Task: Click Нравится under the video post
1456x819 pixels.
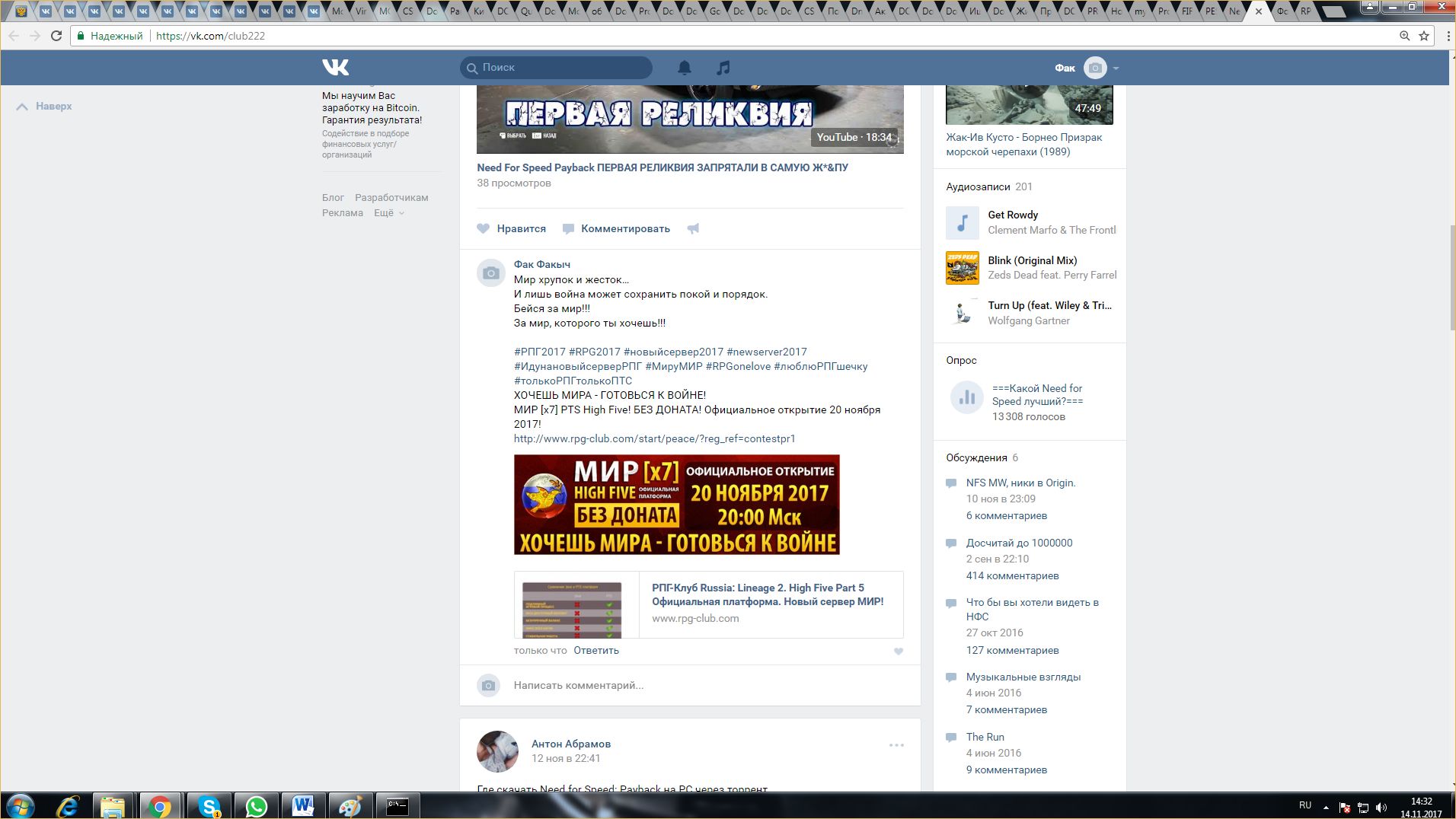Action: coord(521,228)
